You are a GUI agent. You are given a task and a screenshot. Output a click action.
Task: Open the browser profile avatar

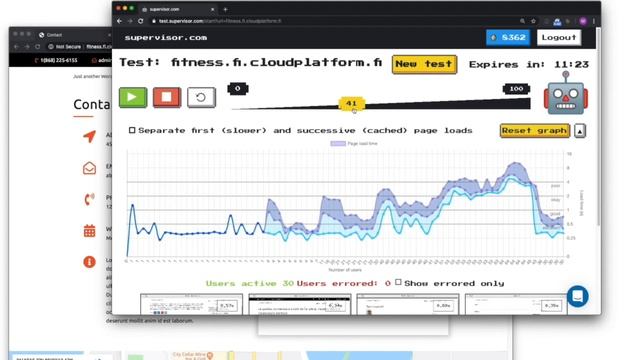point(583,21)
